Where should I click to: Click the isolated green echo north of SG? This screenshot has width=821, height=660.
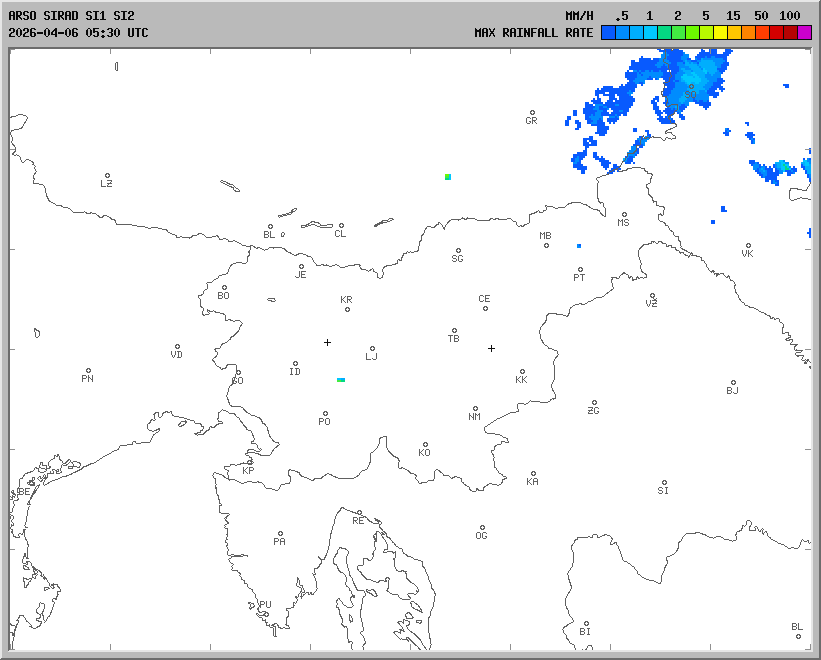pos(448,177)
